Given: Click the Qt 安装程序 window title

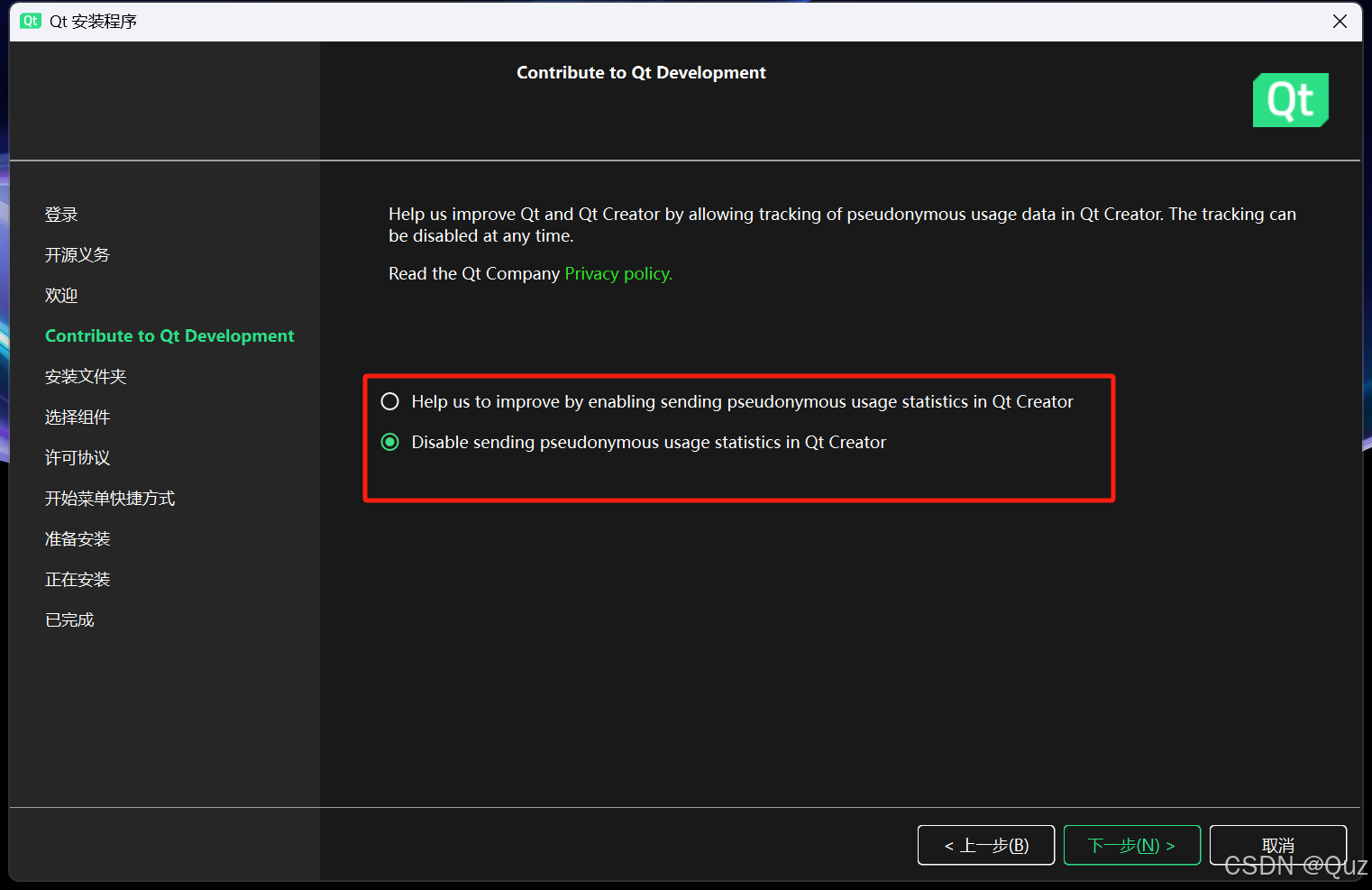Looking at the screenshot, I should (93, 21).
